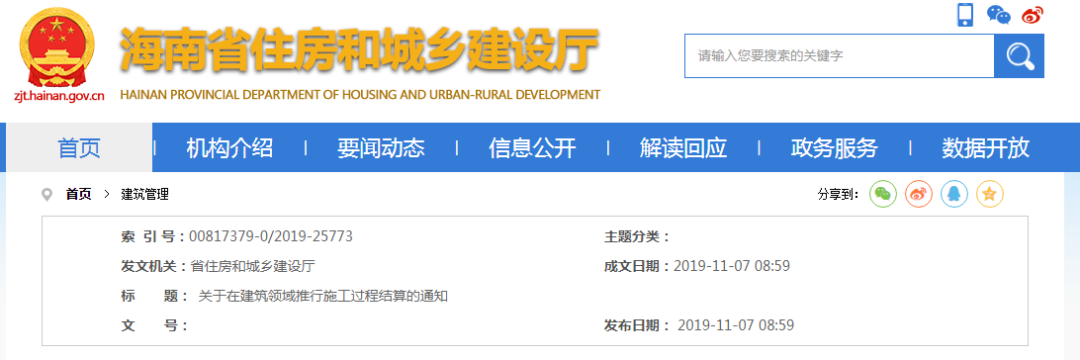Click the magnifier search button
Screen dimensions: 1080x360
[x=1019, y=56]
